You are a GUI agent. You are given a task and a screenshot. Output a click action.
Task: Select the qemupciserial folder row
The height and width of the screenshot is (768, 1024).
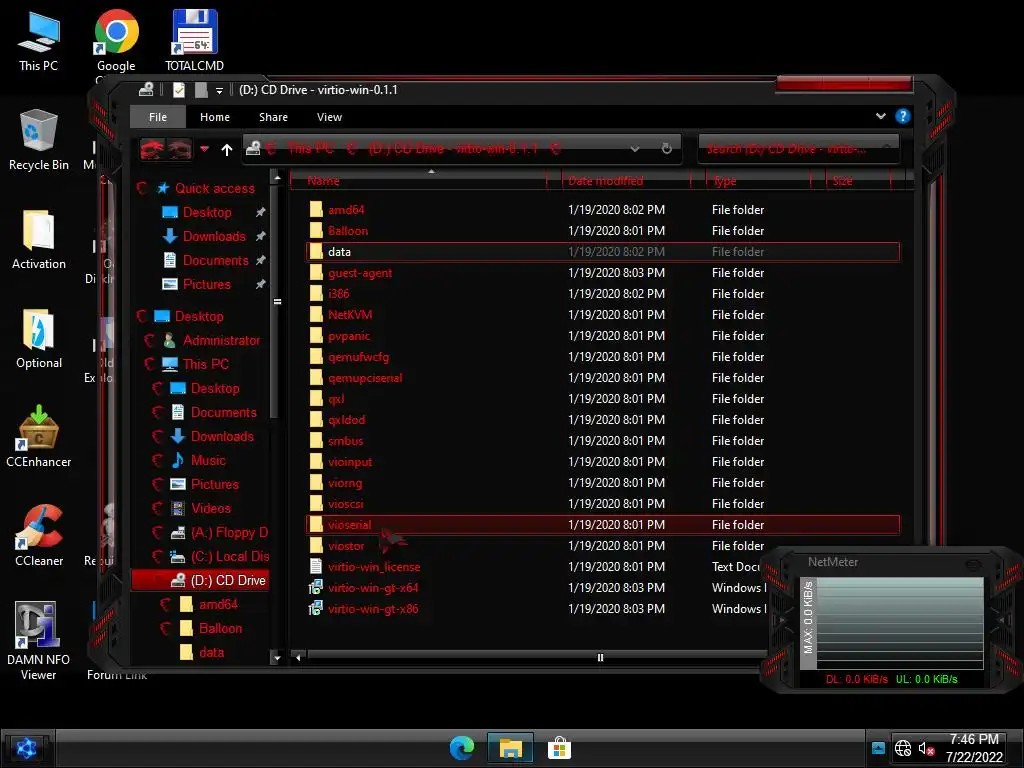(602, 377)
